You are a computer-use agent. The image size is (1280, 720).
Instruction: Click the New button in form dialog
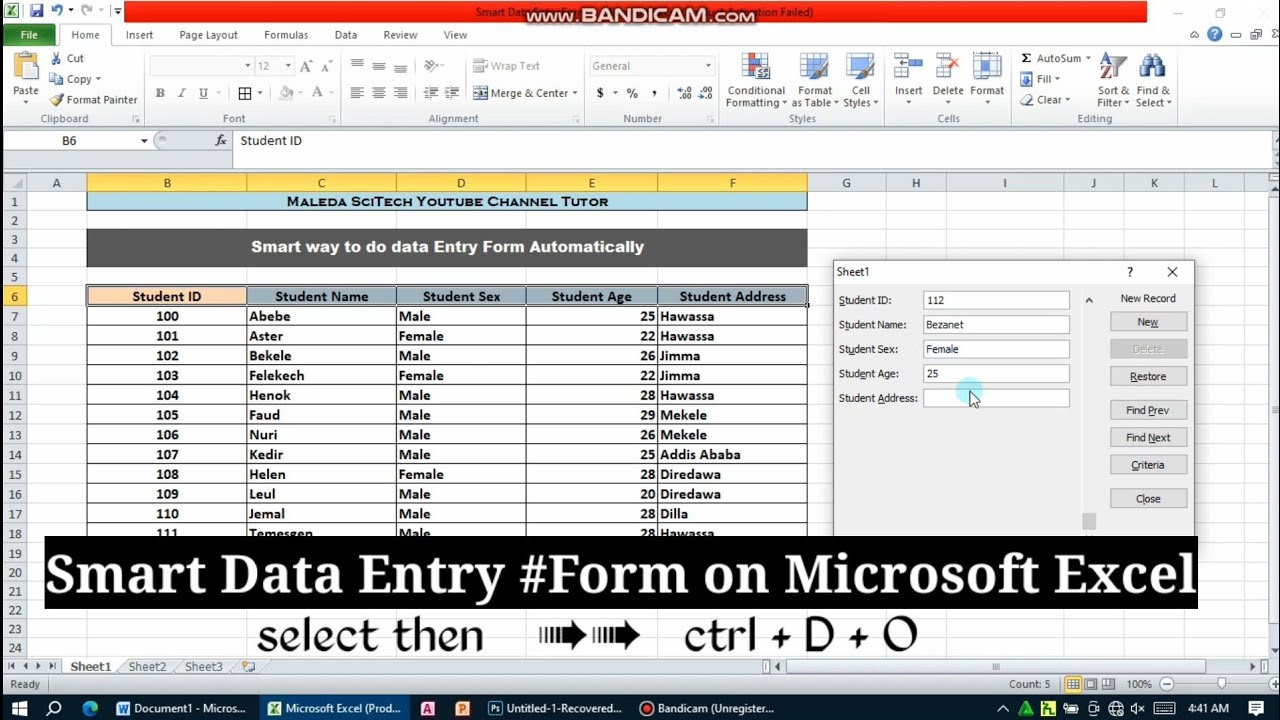click(x=1148, y=322)
